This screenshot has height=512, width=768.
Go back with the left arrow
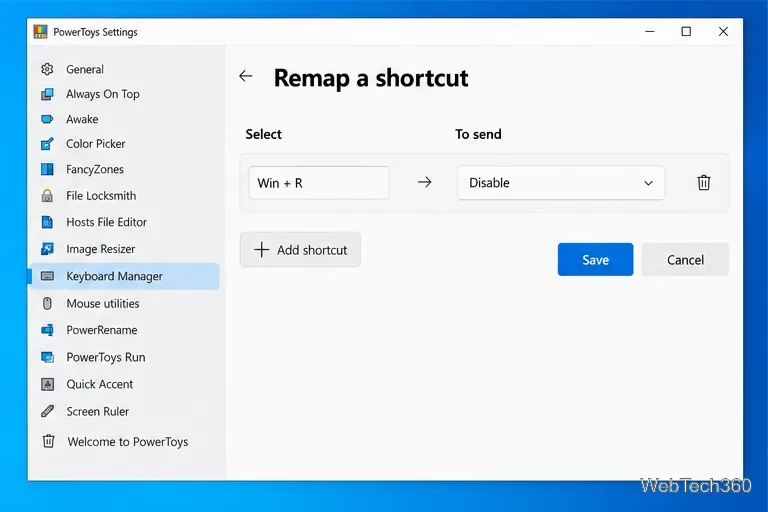pos(245,76)
